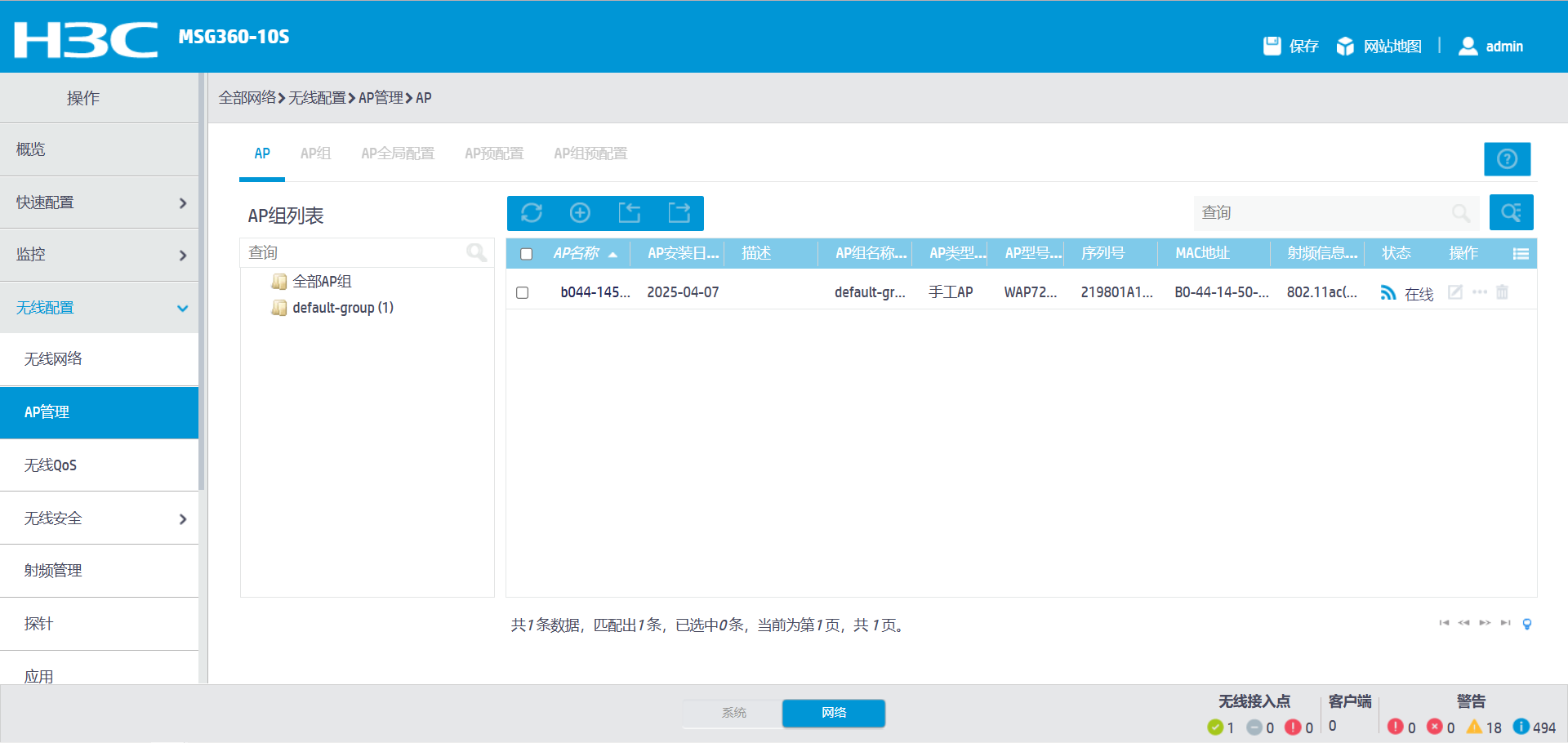Click the export AP toolbar icon

point(679,213)
